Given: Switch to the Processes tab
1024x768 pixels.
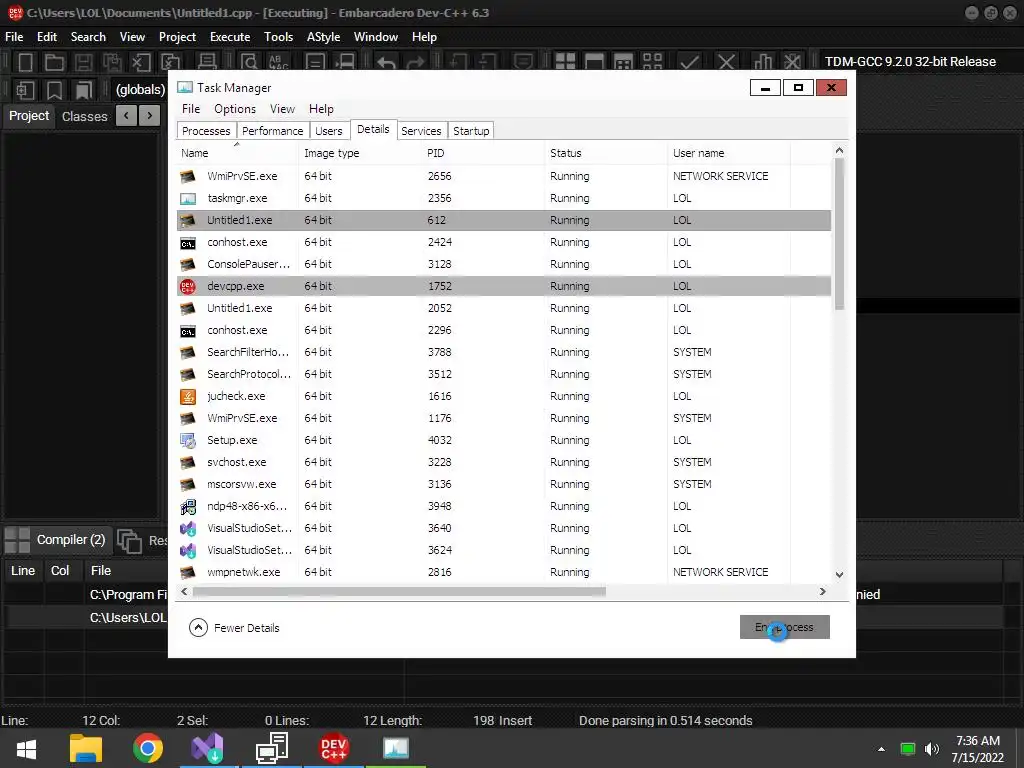Looking at the screenshot, I should pyautogui.click(x=206, y=131).
